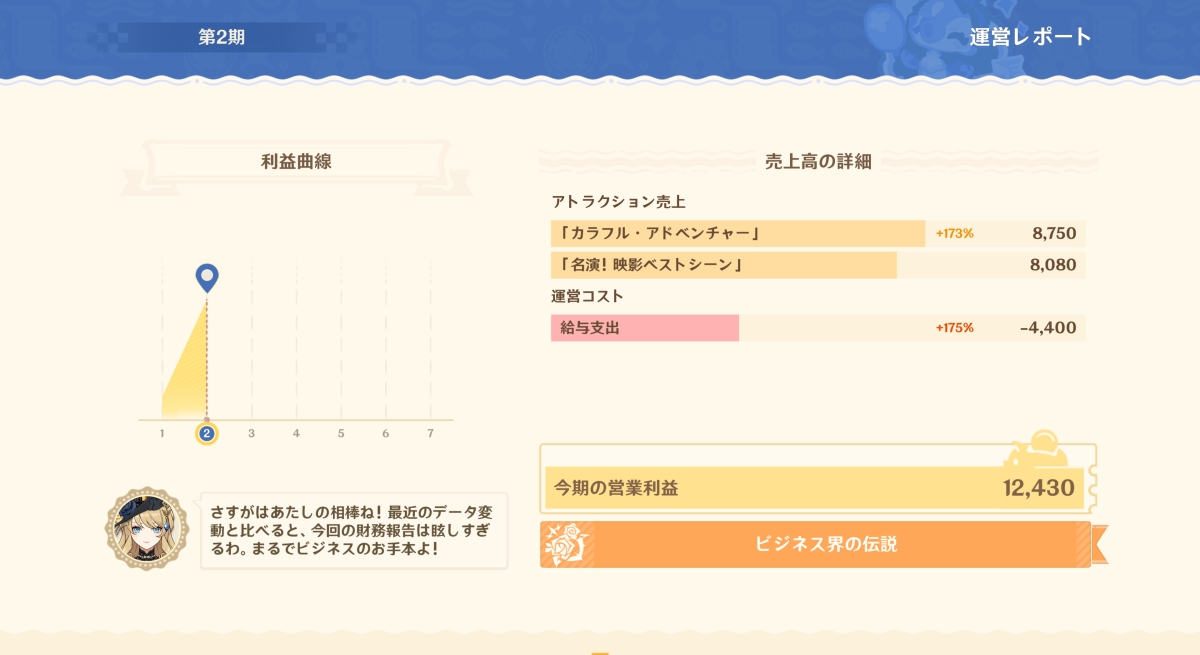Select period 7 on the chart axis
The width and height of the screenshot is (1200, 655).
coord(430,433)
